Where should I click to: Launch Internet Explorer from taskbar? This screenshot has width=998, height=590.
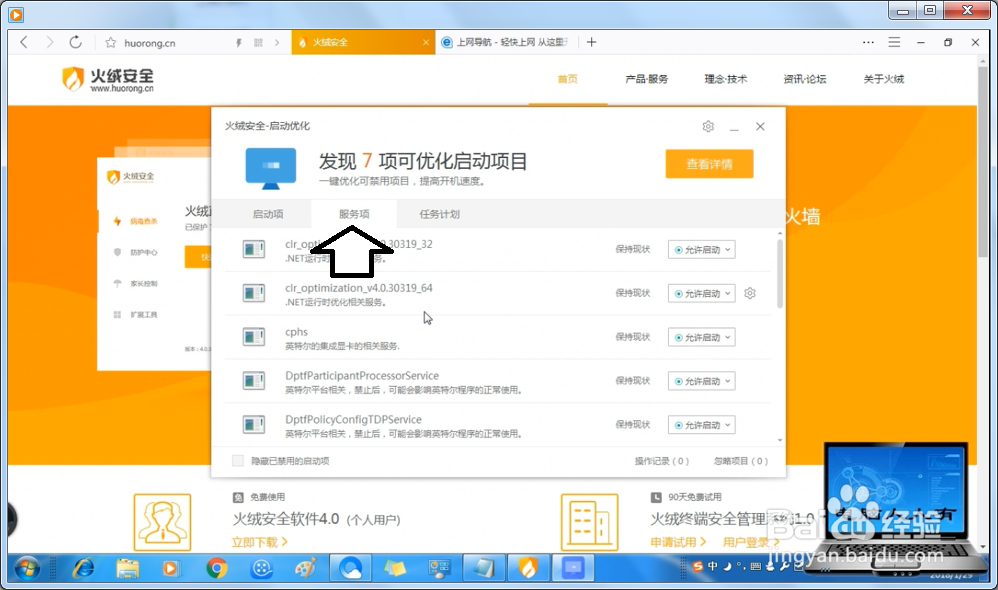(83, 568)
